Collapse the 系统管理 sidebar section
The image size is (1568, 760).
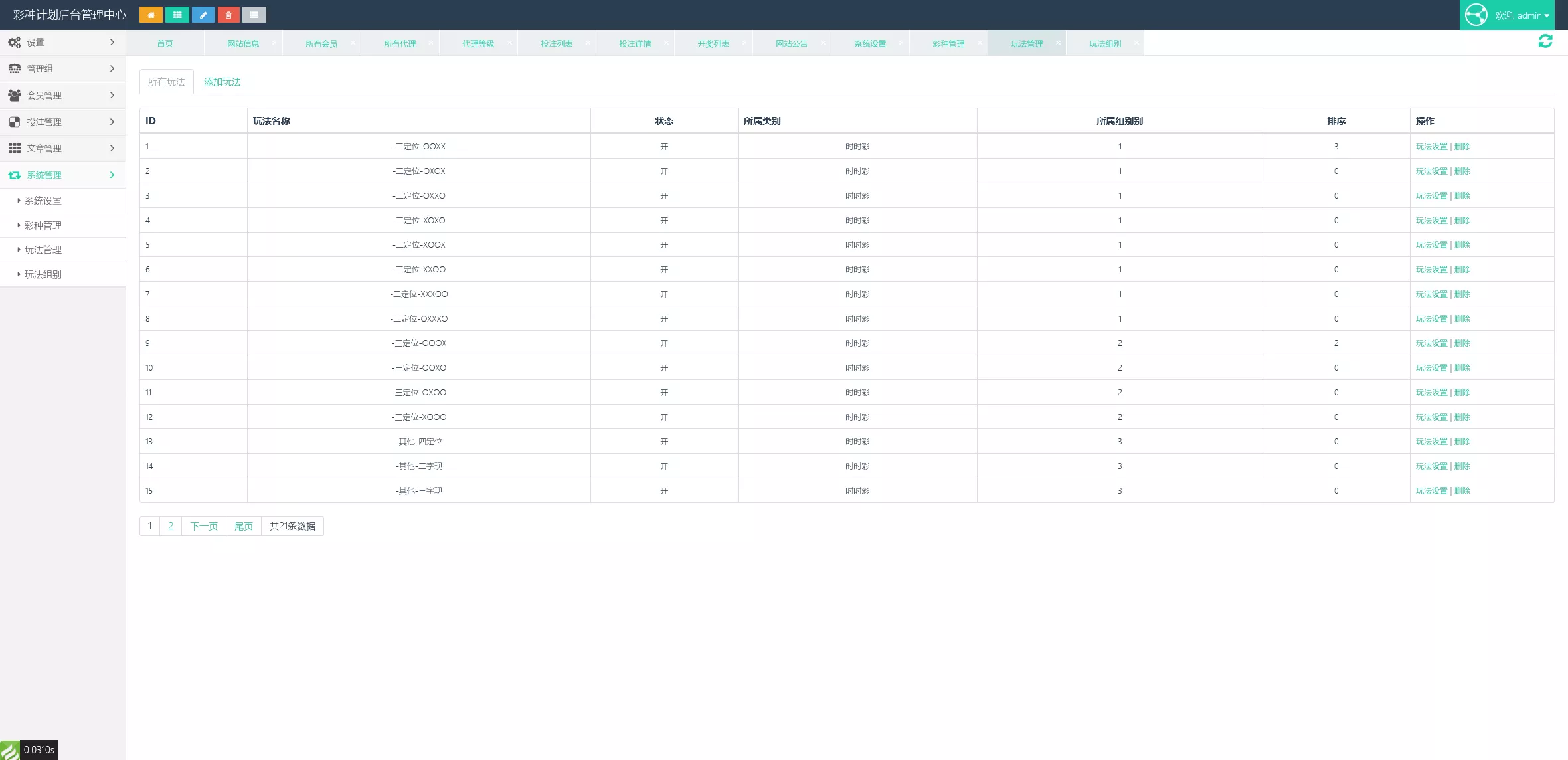point(62,175)
